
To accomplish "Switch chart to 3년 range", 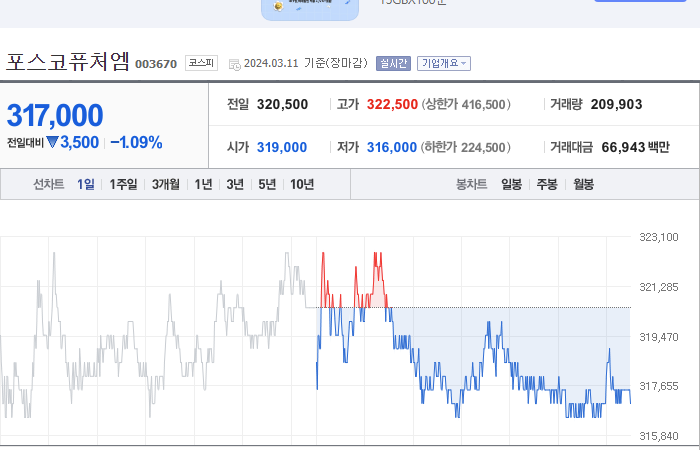I will (x=235, y=184).
